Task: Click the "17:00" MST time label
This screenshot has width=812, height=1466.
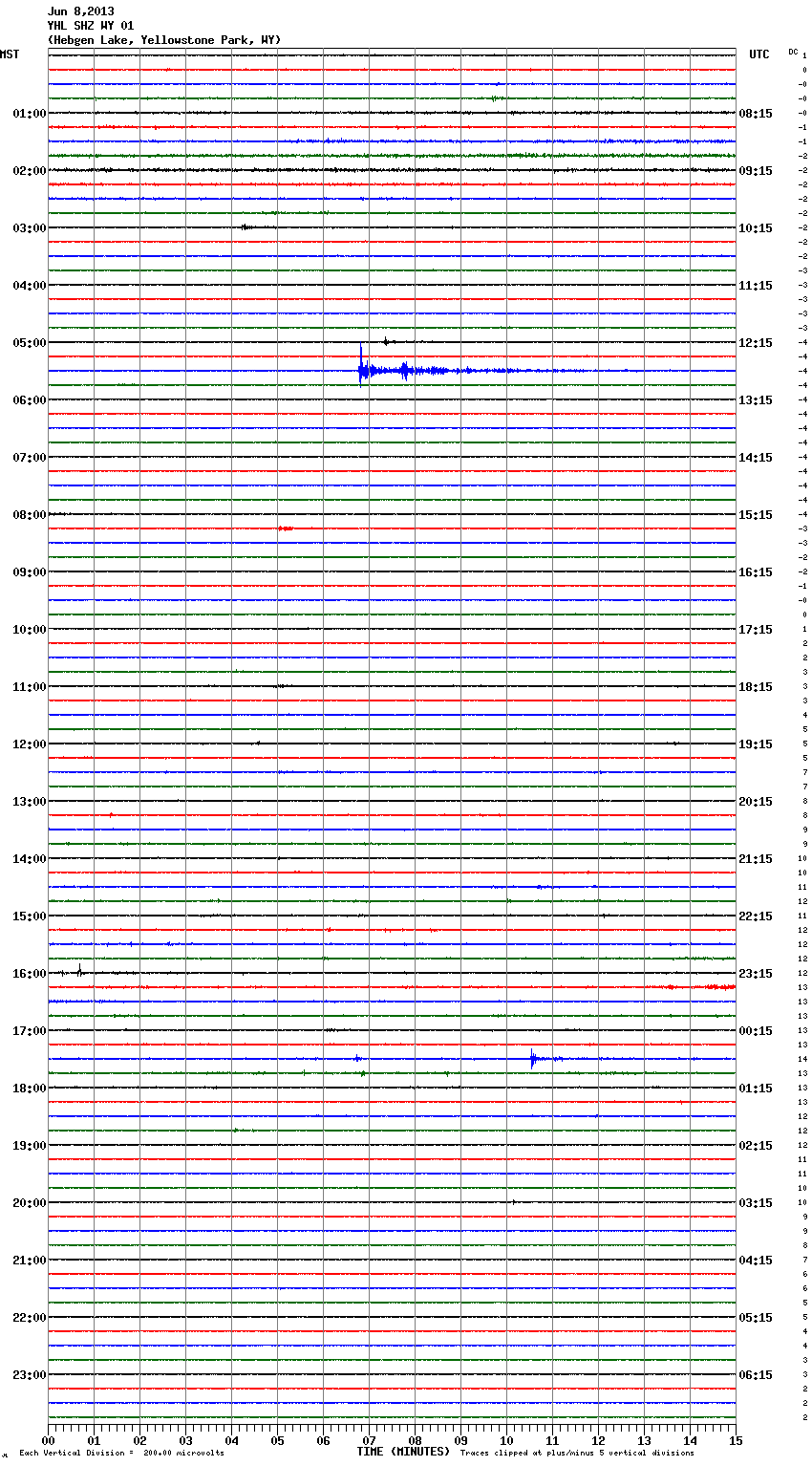Action: coord(29,1031)
